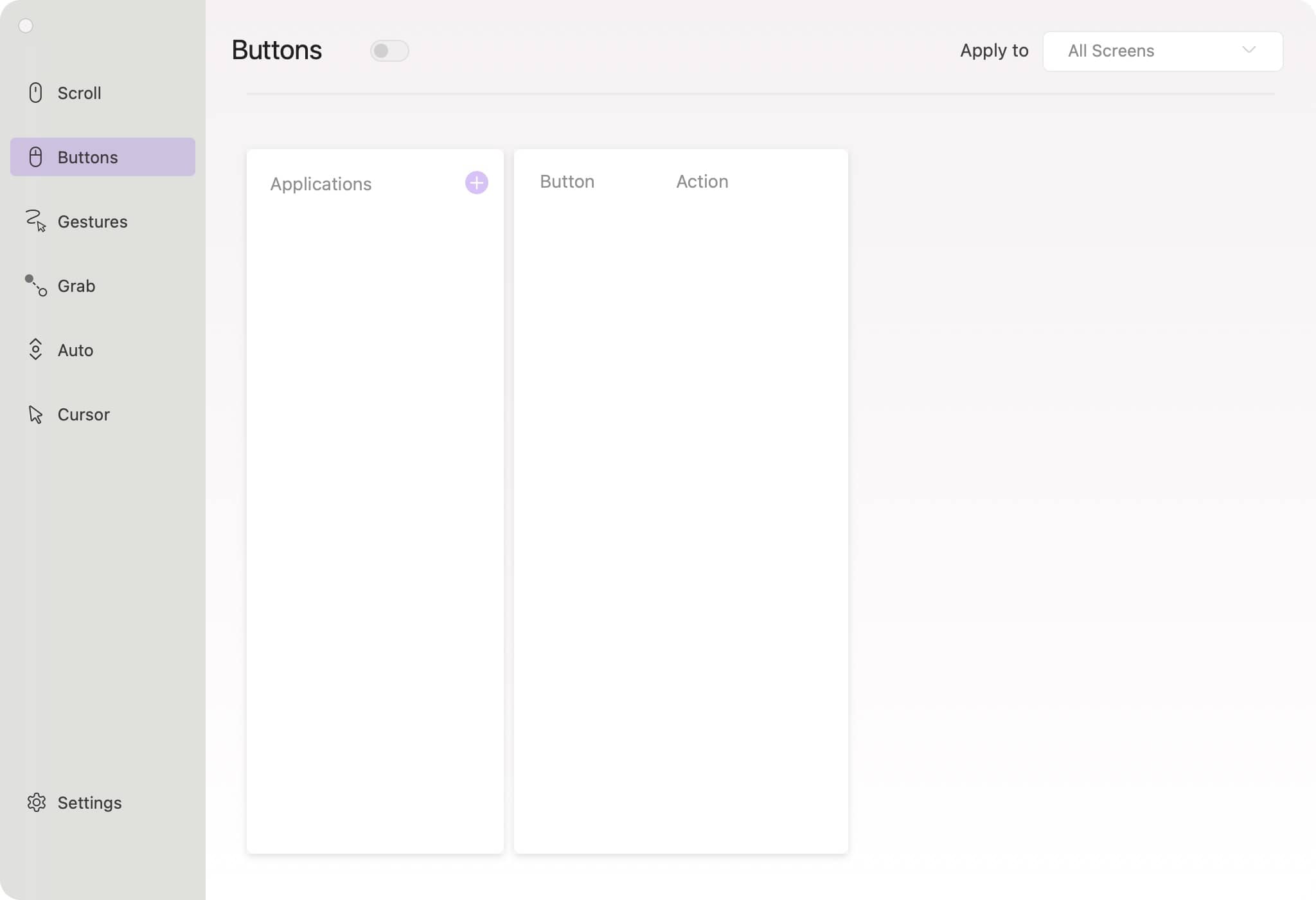Click the Buttons mouse icon in sidebar
The image size is (1316, 900).
36,157
